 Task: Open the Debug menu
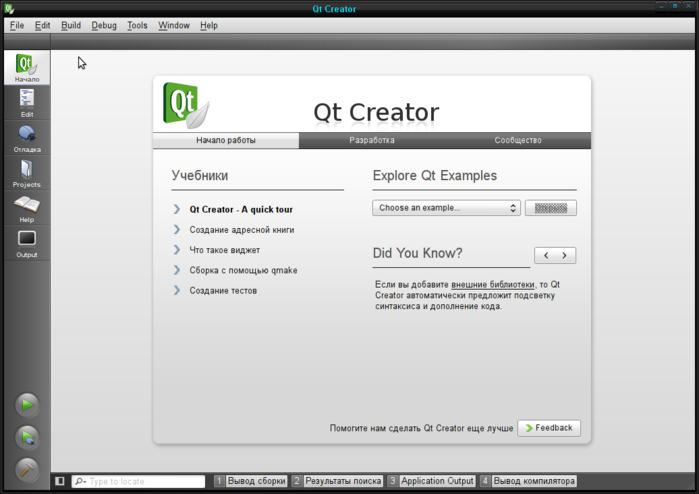[104, 25]
